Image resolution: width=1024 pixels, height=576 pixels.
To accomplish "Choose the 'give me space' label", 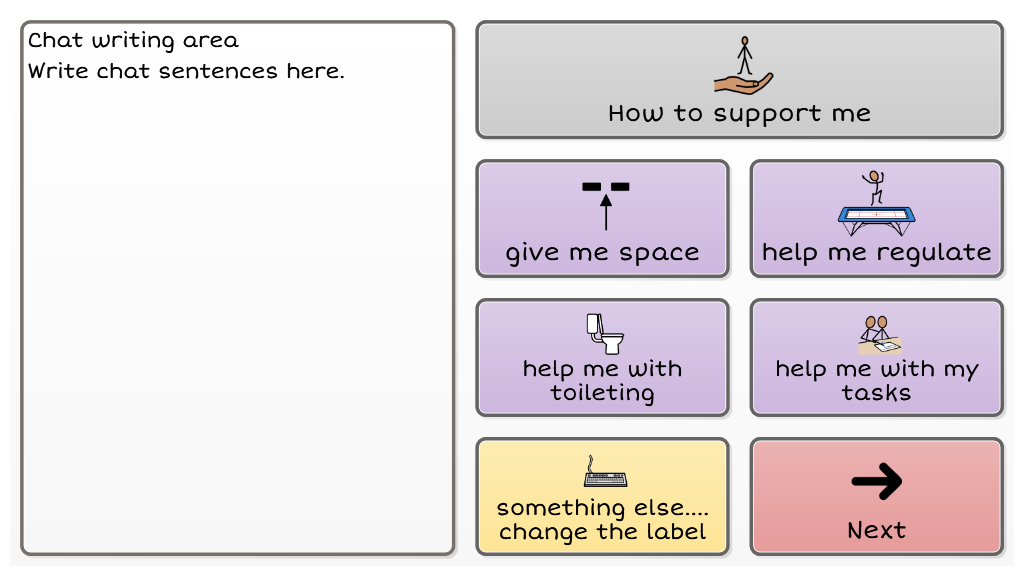I will point(602,253).
